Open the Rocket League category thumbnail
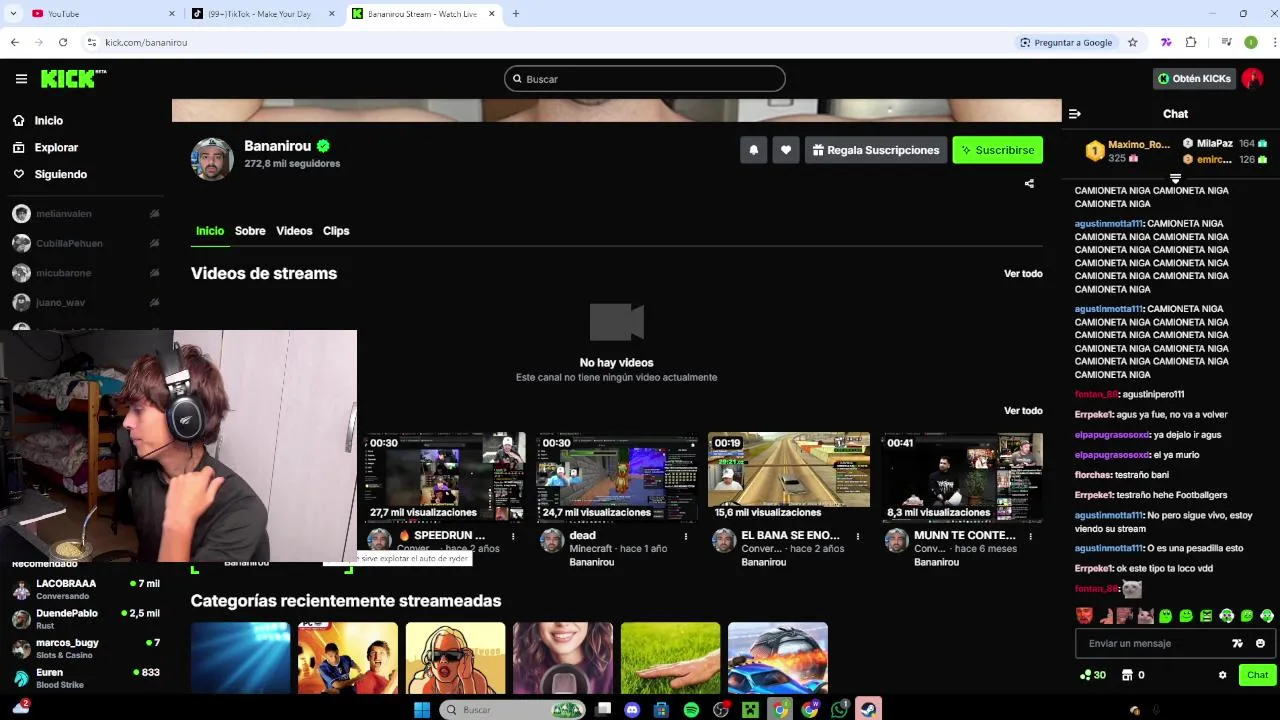1280x720 pixels. [x=778, y=657]
